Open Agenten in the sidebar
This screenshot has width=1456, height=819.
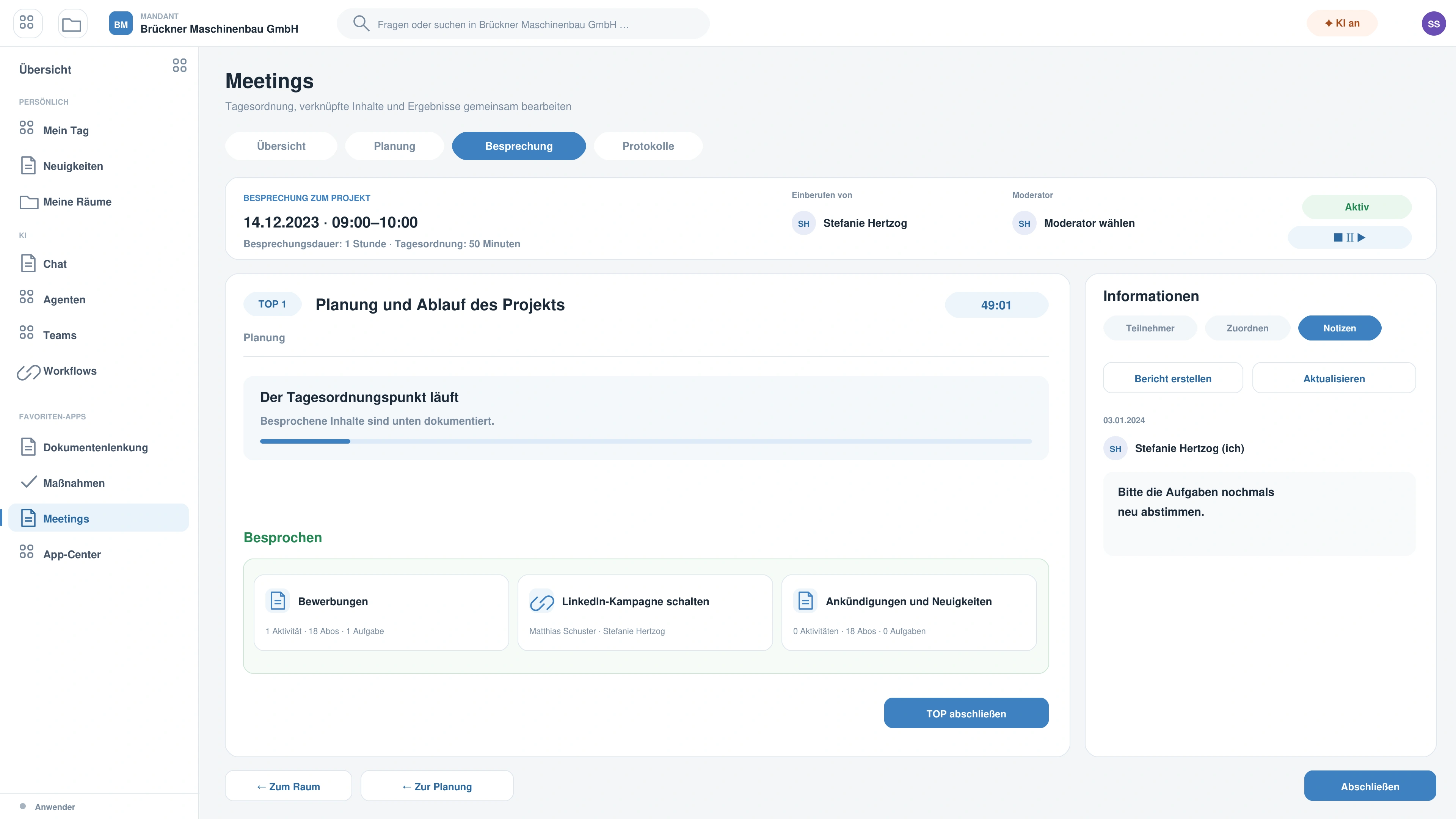pos(99,300)
